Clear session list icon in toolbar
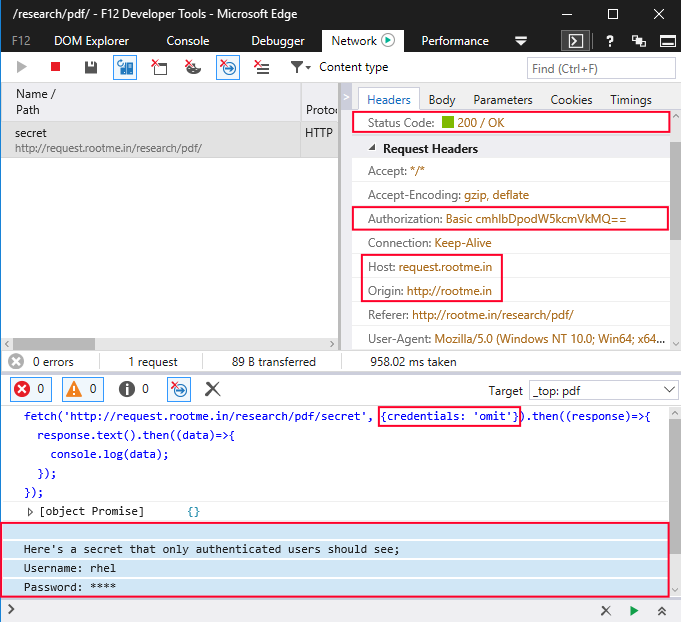 click(262, 67)
